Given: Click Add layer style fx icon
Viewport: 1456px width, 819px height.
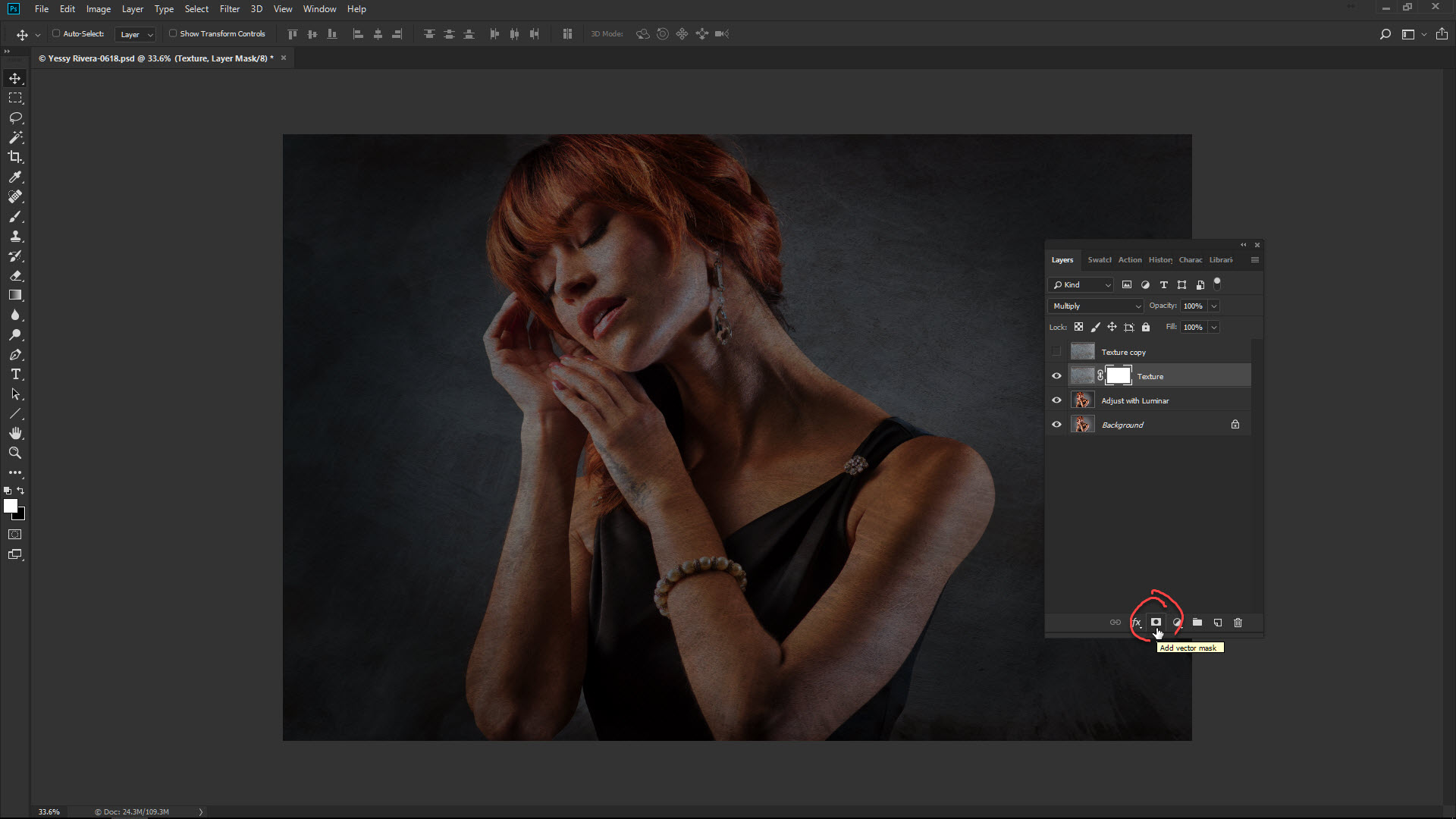Looking at the screenshot, I should (x=1136, y=623).
